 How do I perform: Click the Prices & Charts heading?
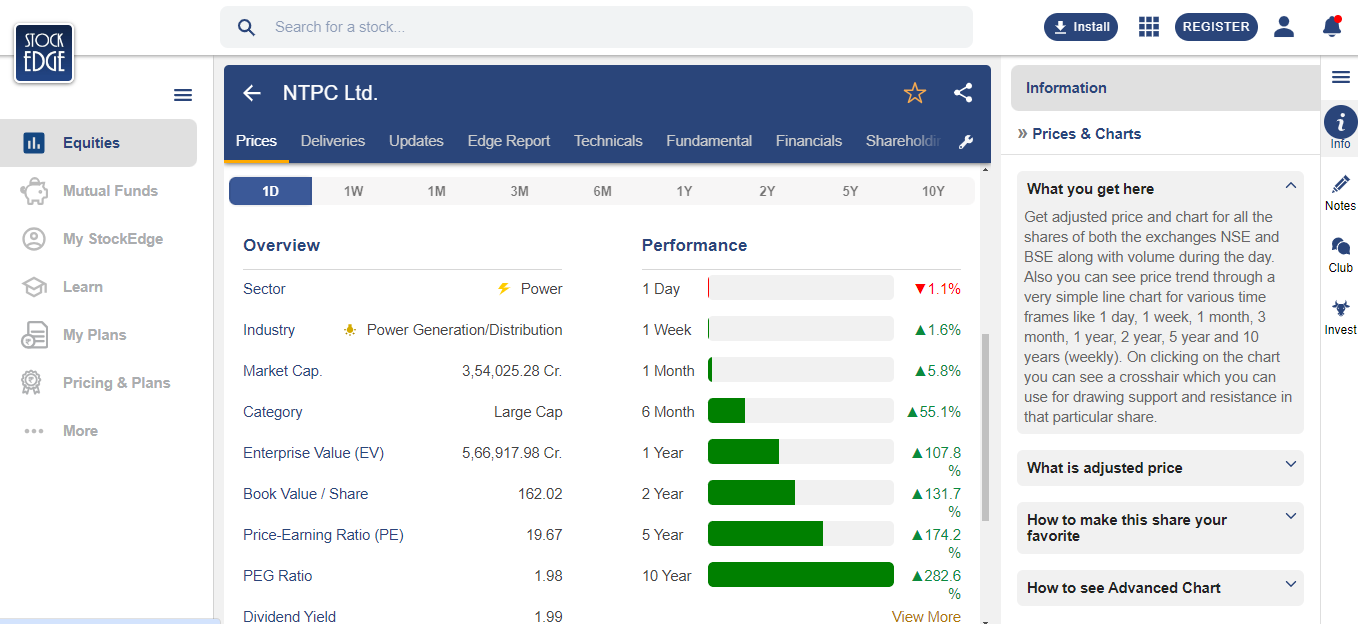click(x=1086, y=134)
